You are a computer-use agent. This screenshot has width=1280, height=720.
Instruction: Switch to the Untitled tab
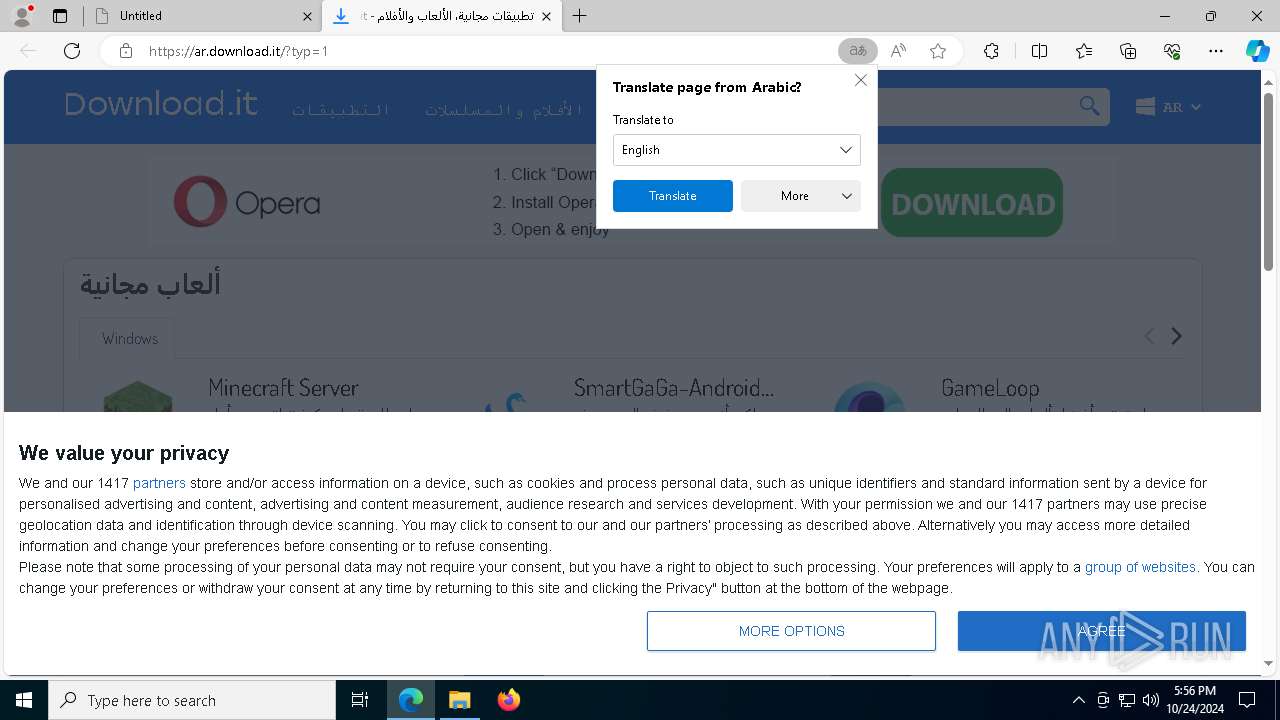200,16
